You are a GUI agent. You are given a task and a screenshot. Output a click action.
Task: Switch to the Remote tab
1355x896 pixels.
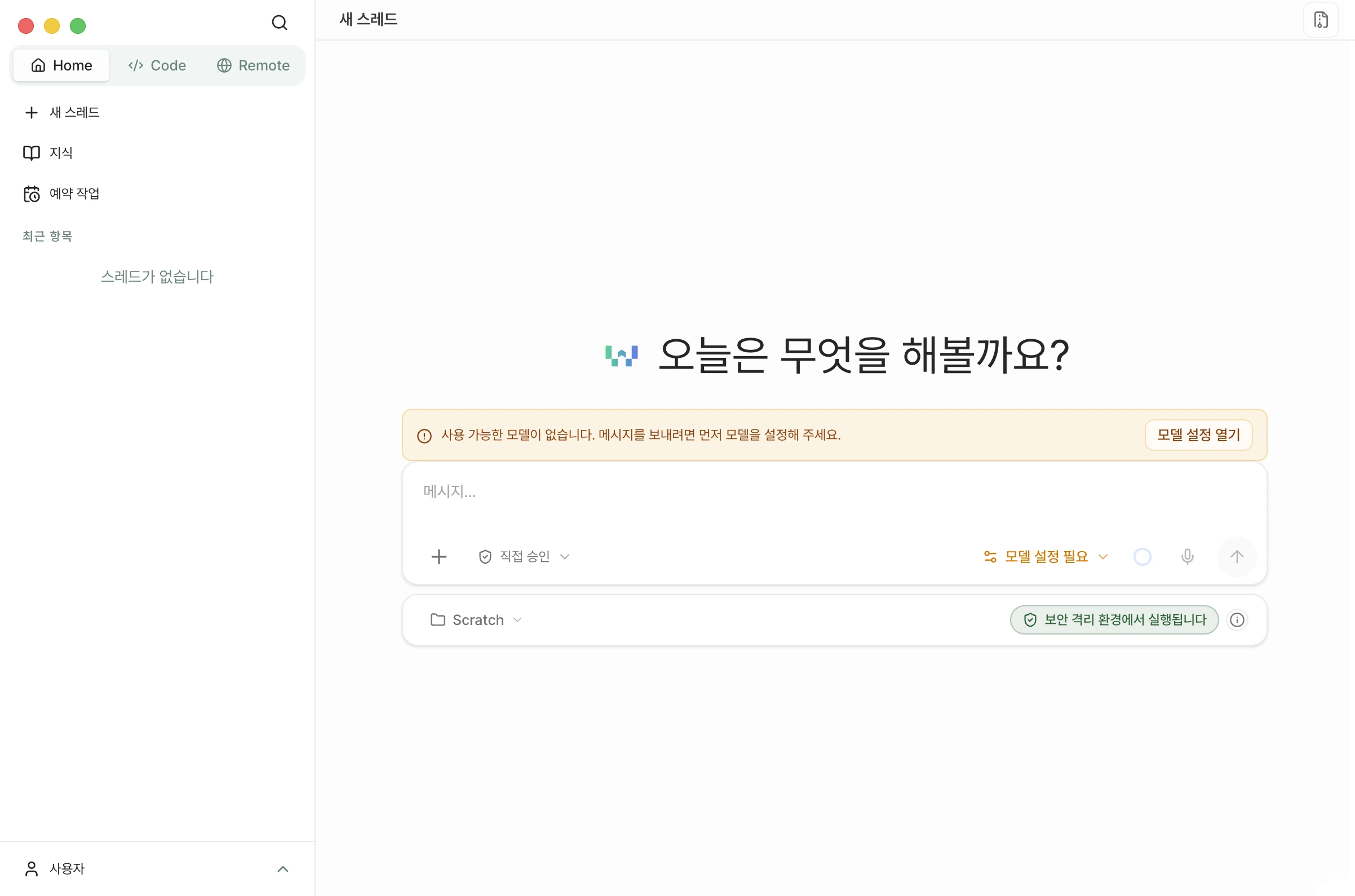[253, 66]
